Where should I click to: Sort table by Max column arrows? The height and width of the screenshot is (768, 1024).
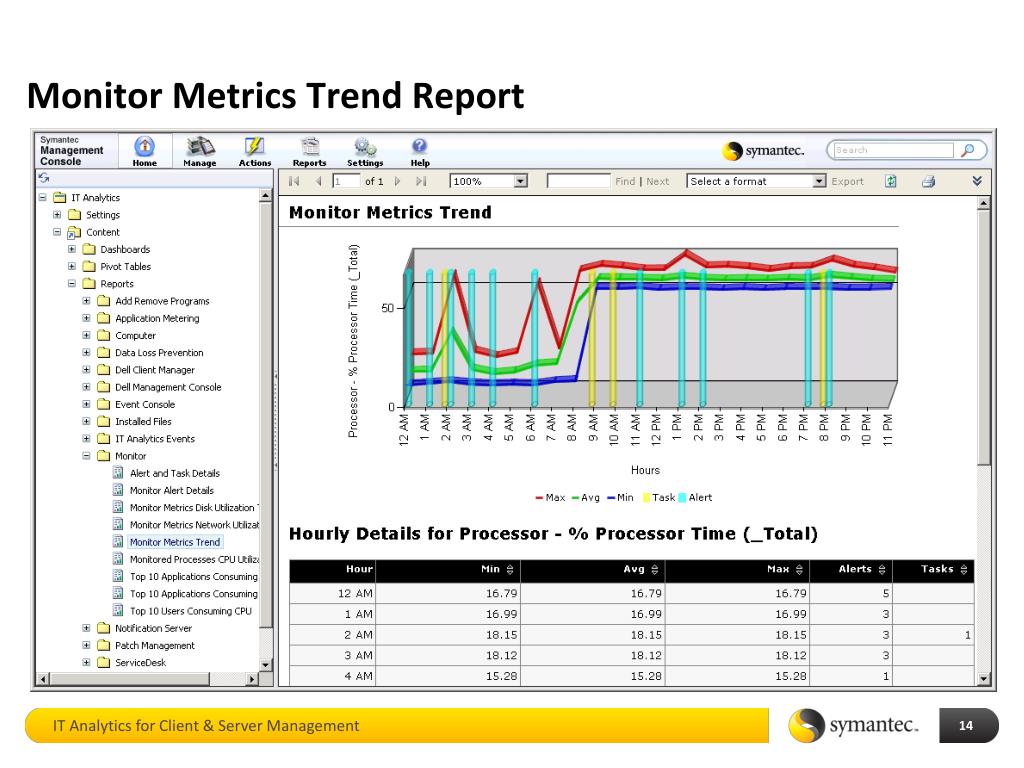pyautogui.click(x=799, y=570)
